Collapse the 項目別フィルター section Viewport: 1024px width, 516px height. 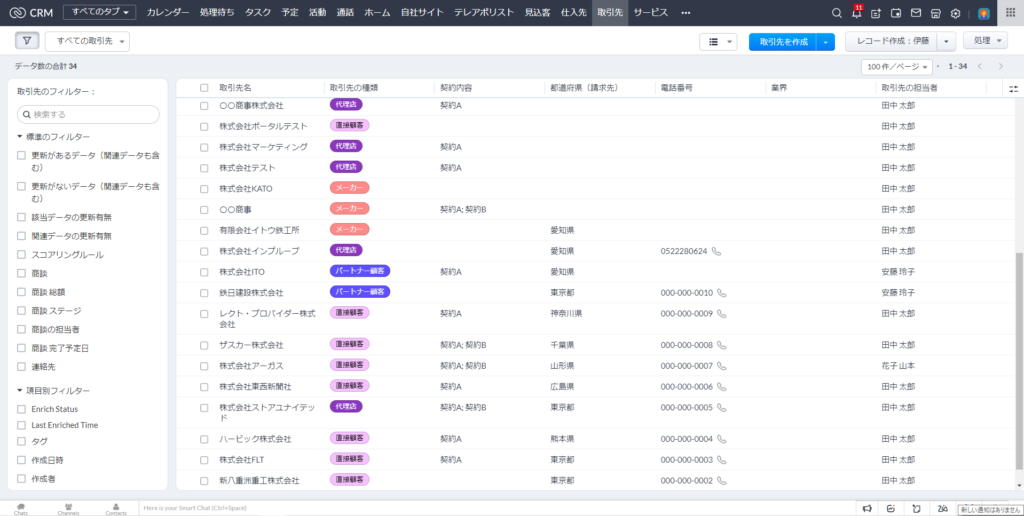point(54,391)
